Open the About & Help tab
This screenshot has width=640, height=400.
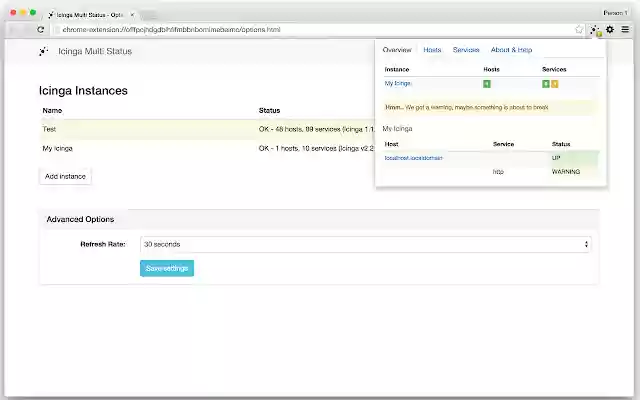click(511, 50)
